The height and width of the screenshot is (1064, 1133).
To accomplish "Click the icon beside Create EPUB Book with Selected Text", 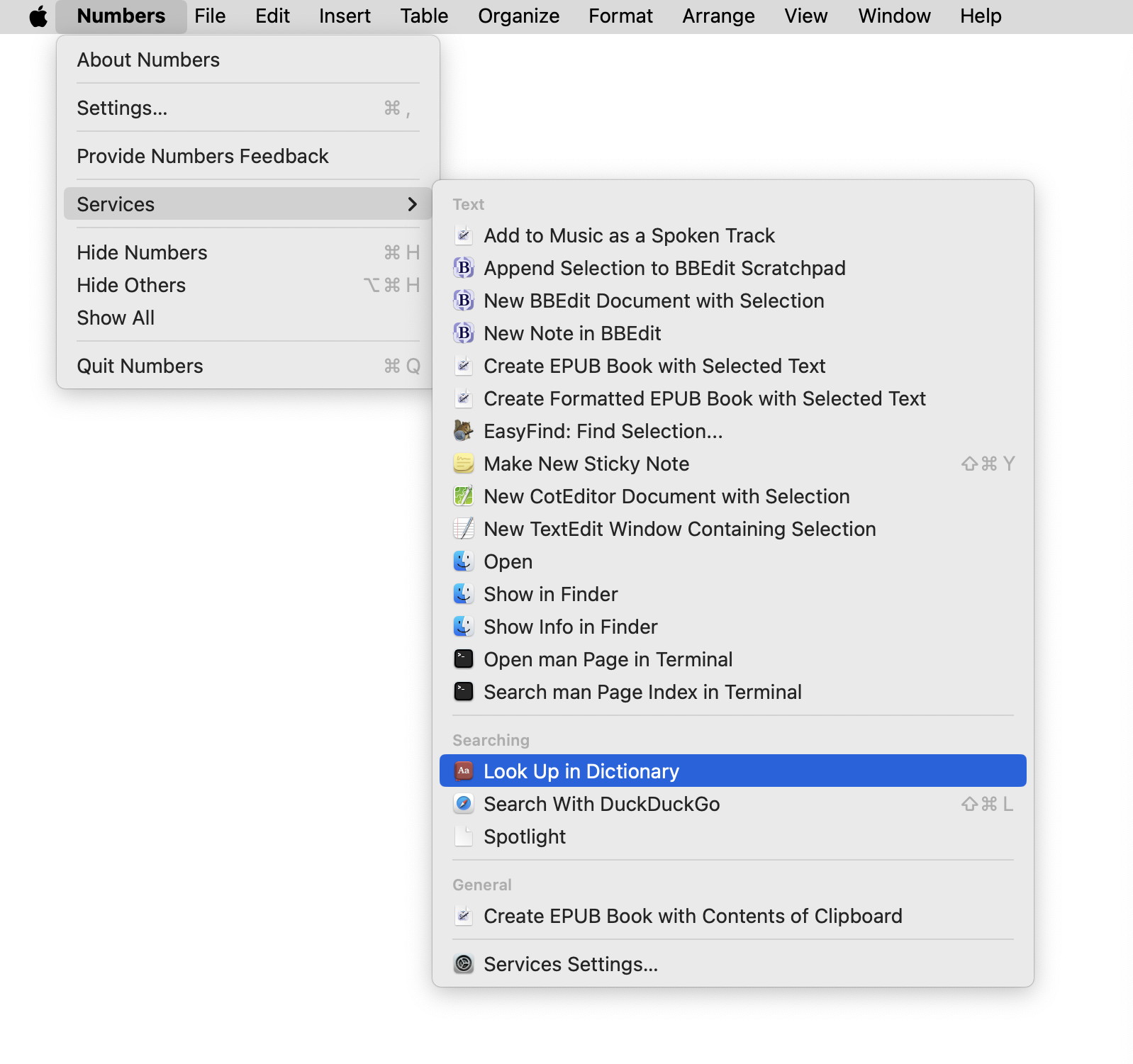I will click(x=464, y=366).
